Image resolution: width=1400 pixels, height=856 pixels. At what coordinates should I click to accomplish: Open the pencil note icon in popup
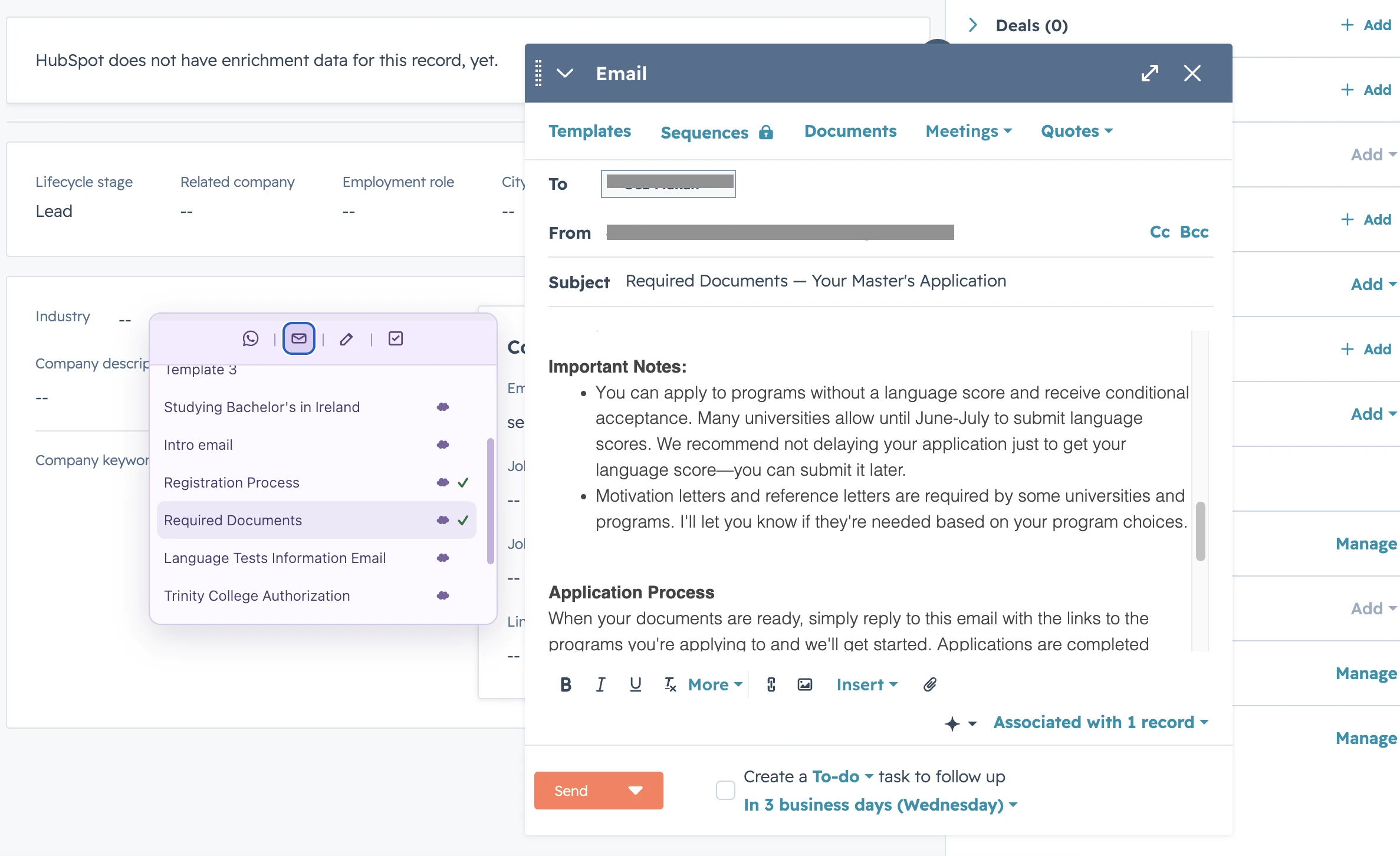point(347,338)
